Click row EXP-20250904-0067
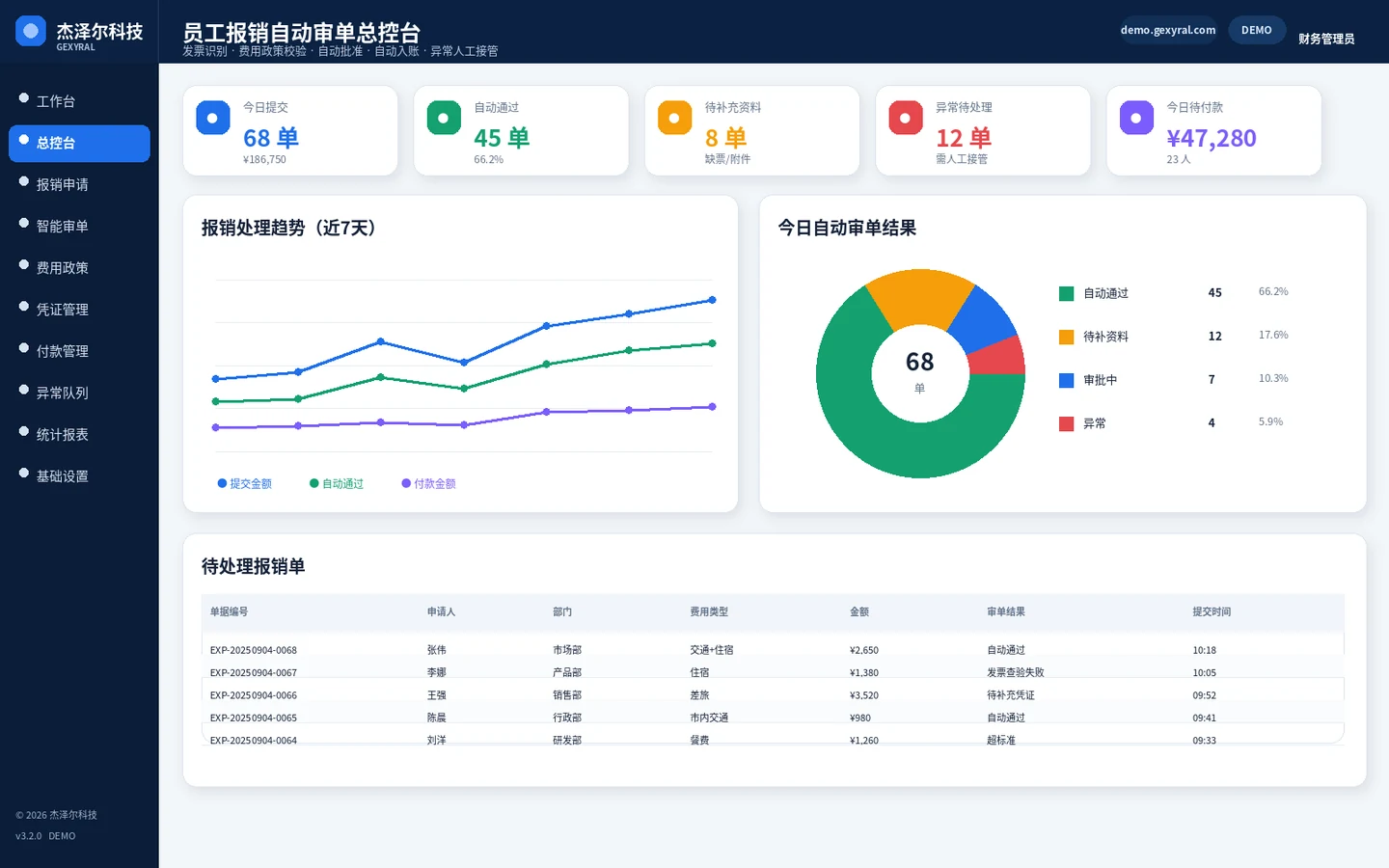This screenshot has height=868, width=1389. (773, 672)
